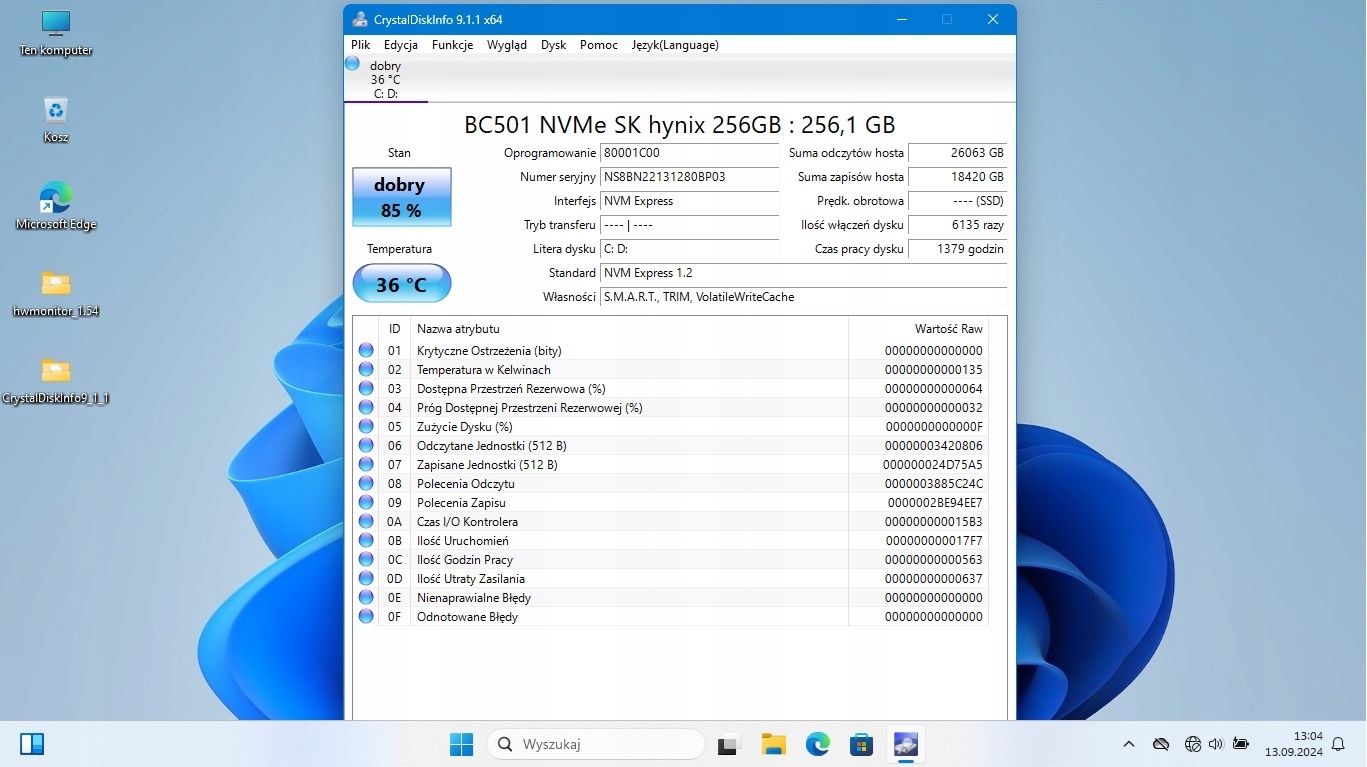Image resolution: width=1367 pixels, height=767 pixels.
Task: Open the CrystalDiskInfo9_1_1 desktop folder
Action: click(x=56, y=379)
